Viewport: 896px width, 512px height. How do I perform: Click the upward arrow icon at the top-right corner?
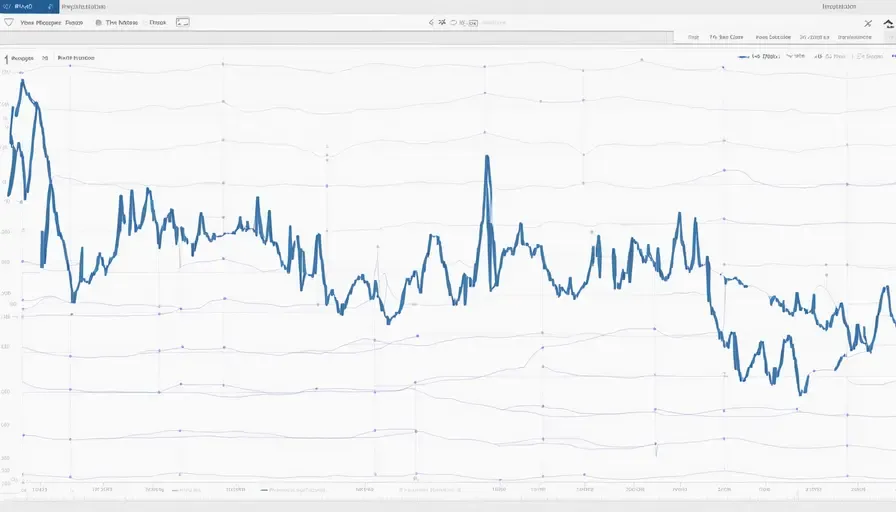(x=889, y=23)
